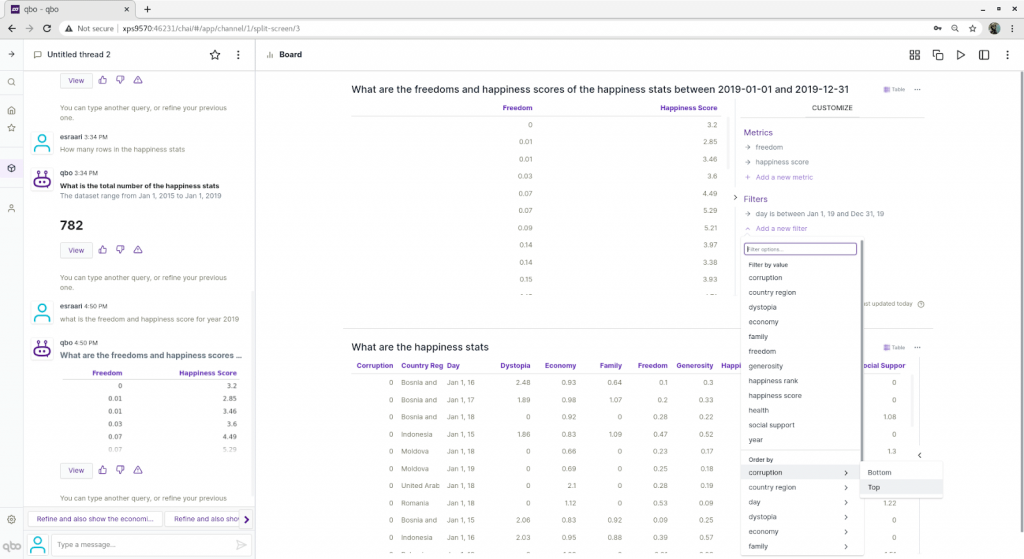Open settings gear in left sidebar
The height and width of the screenshot is (559, 1024).
point(11,519)
